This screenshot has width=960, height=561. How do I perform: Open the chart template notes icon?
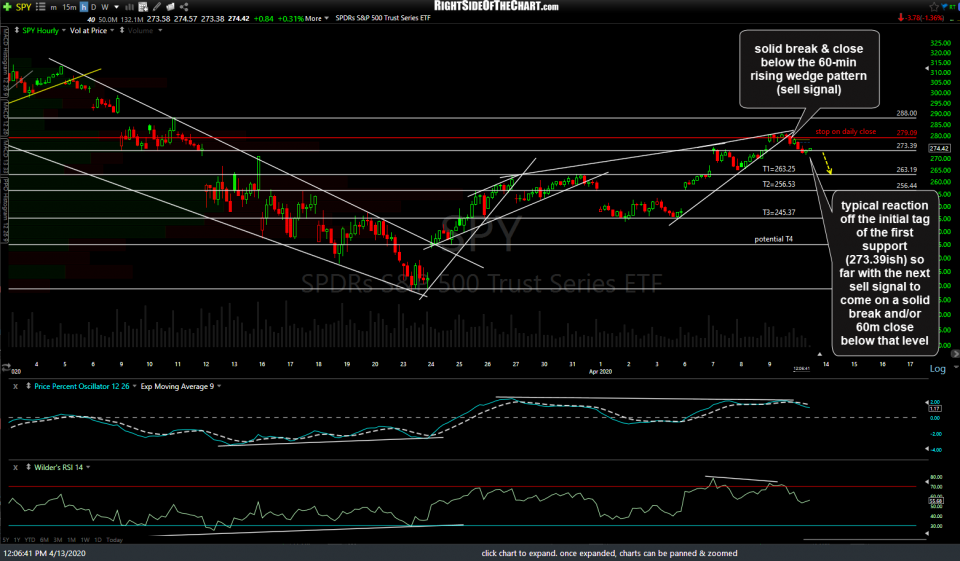click(x=143, y=7)
